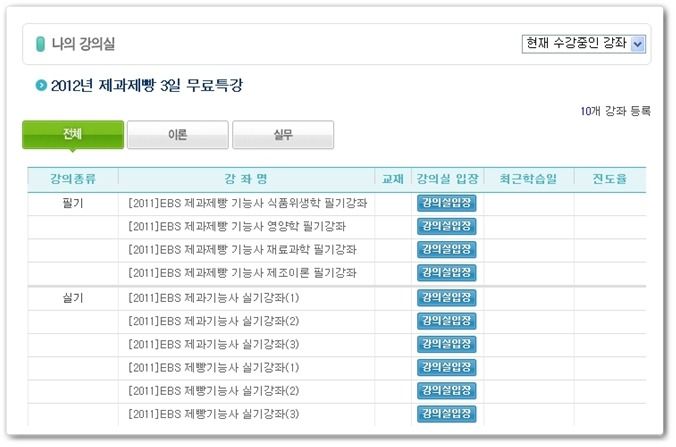This screenshot has width=676, height=447.
Task: Click the 필기 category cell
Action: [x=73, y=203]
